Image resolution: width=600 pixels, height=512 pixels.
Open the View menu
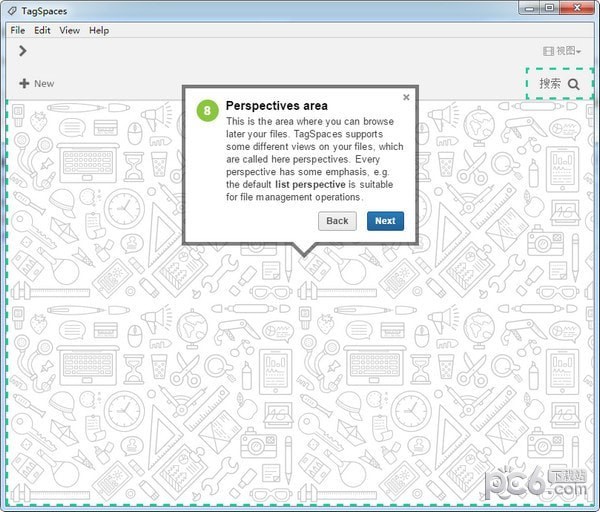(69, 30)
